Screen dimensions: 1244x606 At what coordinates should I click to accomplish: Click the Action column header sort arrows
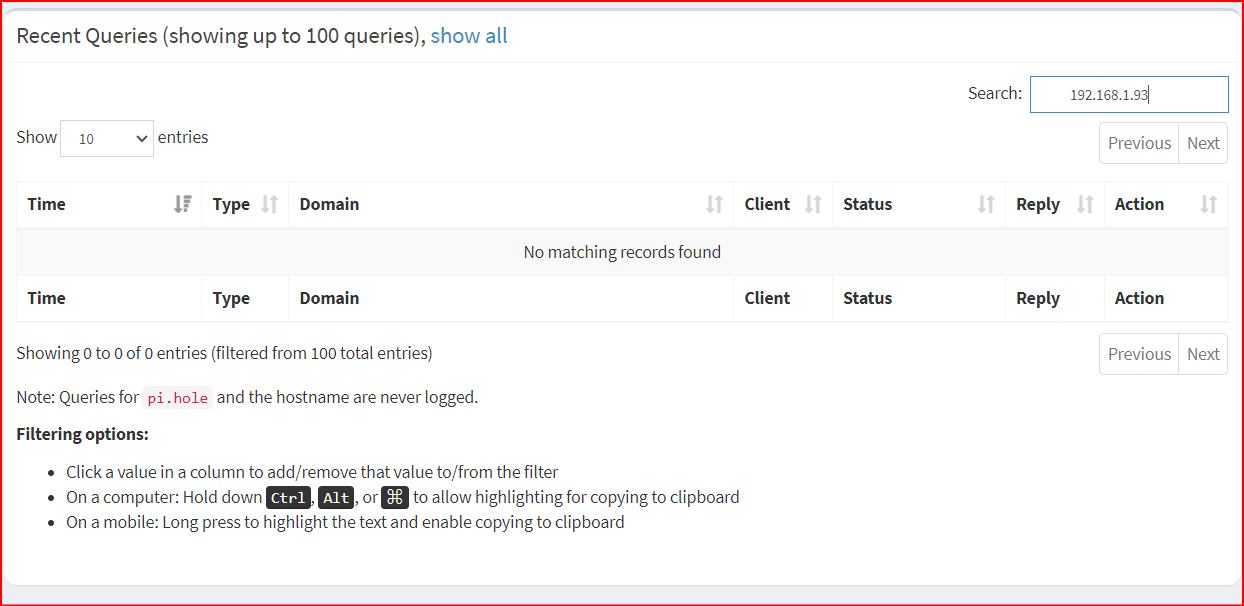[x=1208, y=204]
